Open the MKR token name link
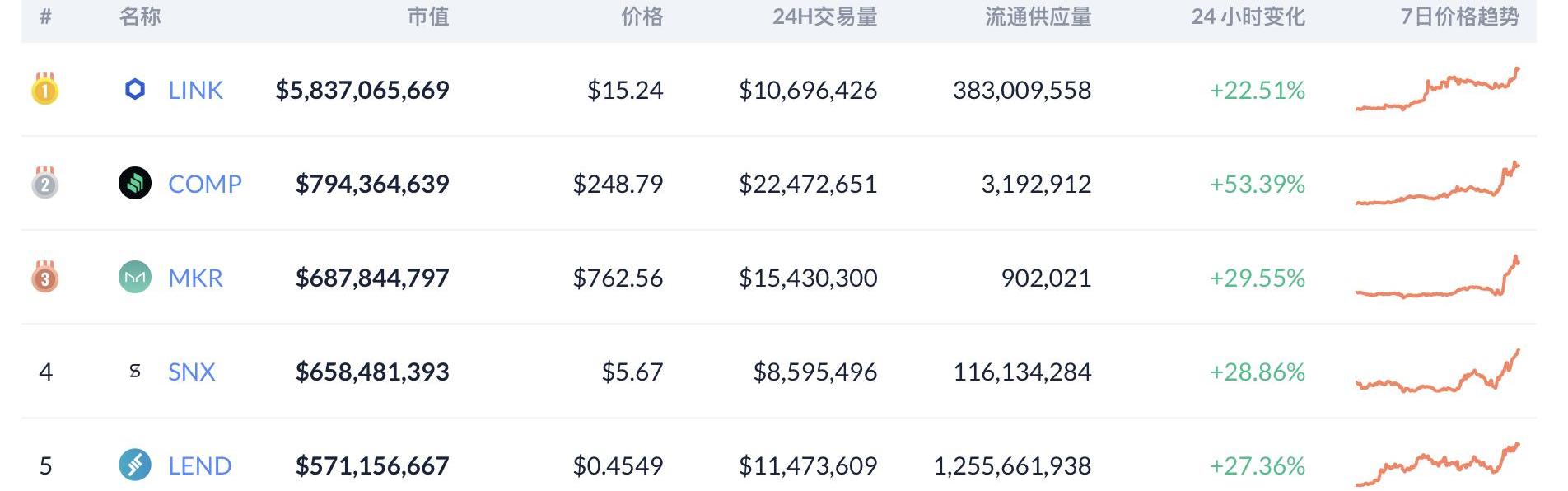1568x491 pixels. tap(195, 278)
